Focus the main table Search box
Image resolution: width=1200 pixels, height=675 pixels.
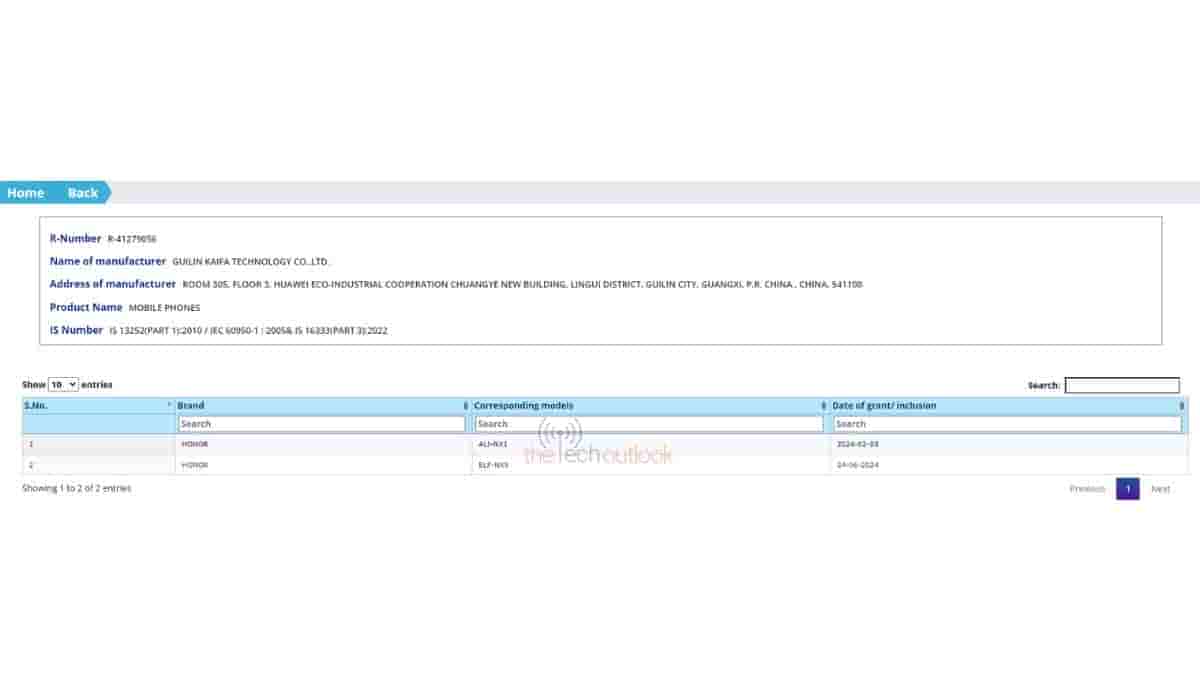pos(1121,385)
